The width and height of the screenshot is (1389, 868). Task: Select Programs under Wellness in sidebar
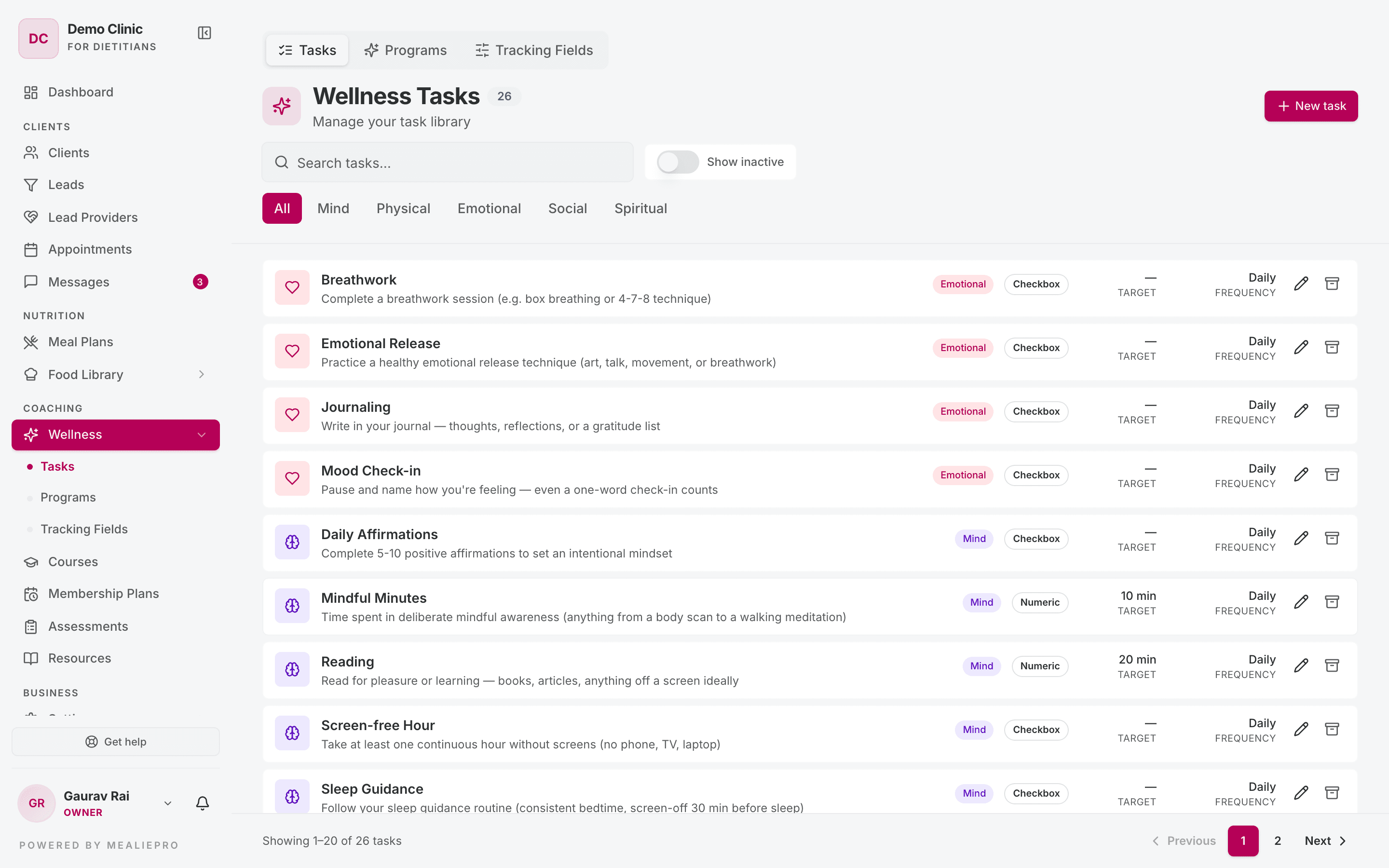coord(68,497)
